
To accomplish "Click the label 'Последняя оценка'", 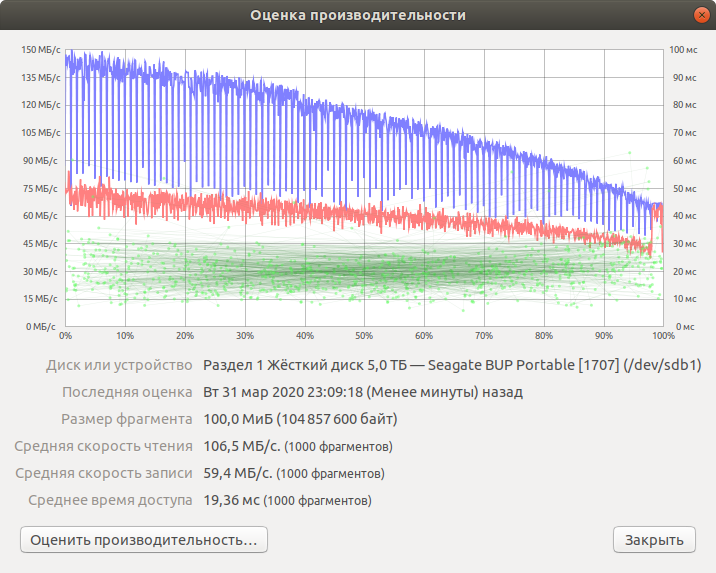I will tap(127, 392).
